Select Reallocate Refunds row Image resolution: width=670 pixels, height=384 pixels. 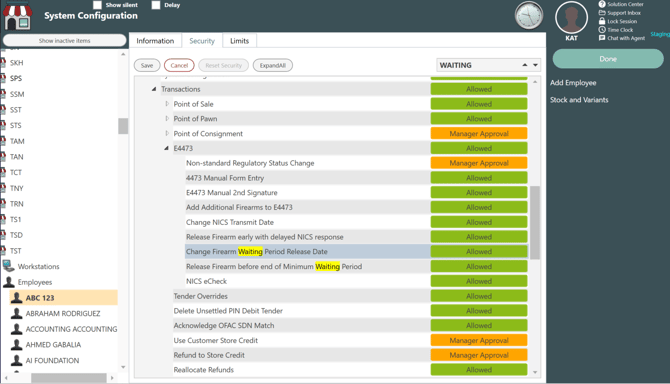[x=301, y=370]
